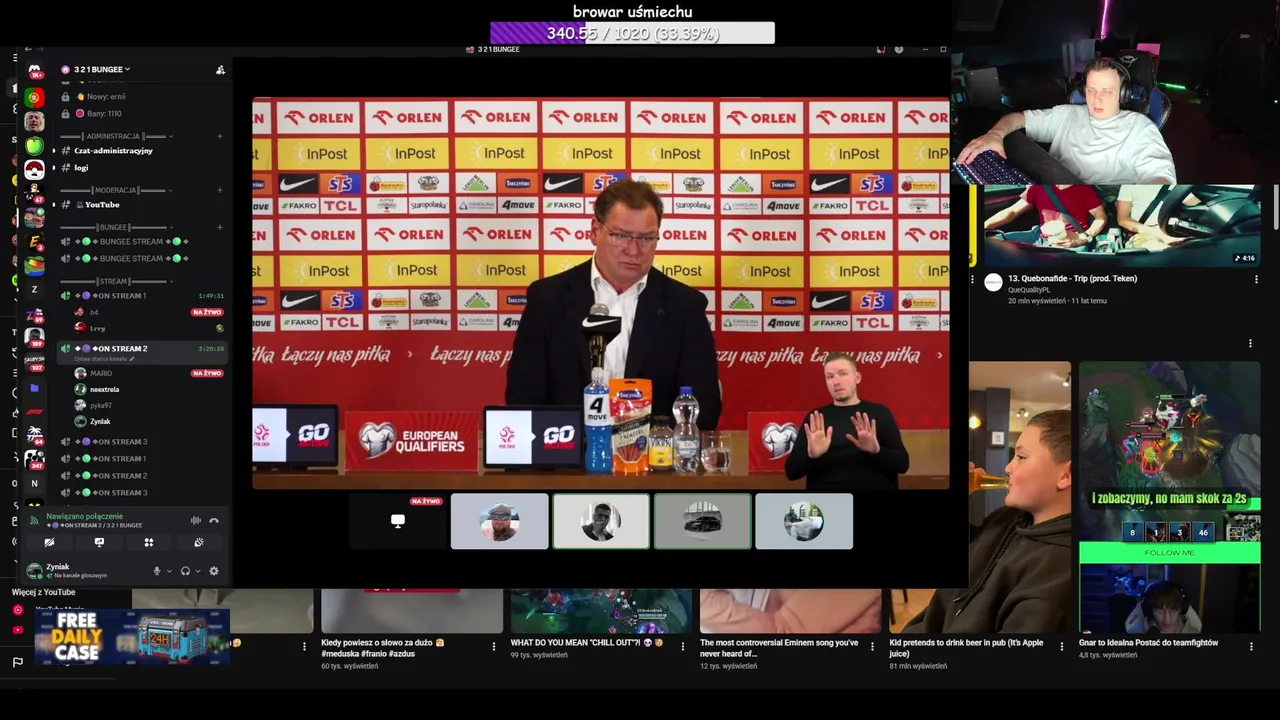Mute the microphone
Screen dimensions: 1280x720
pyautogui.click(x=156, y=571)
